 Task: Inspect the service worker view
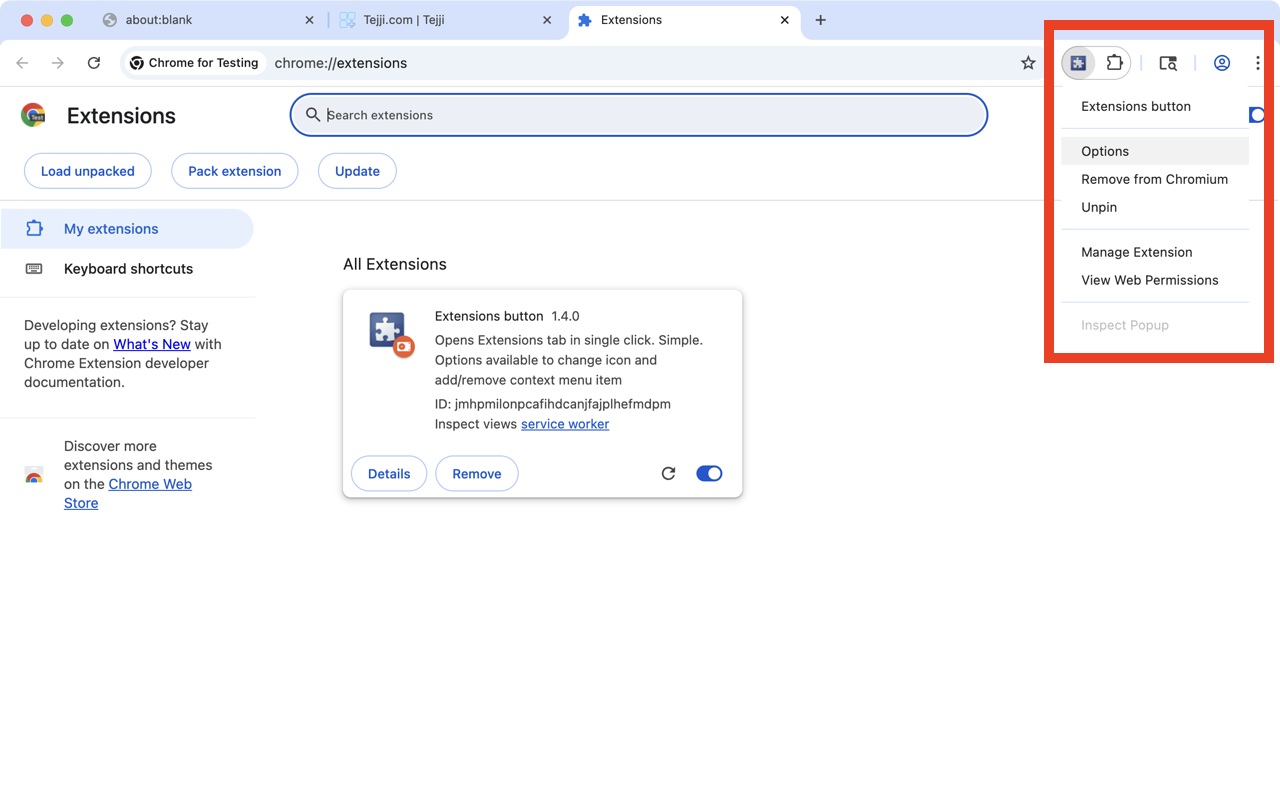(564, 424)
